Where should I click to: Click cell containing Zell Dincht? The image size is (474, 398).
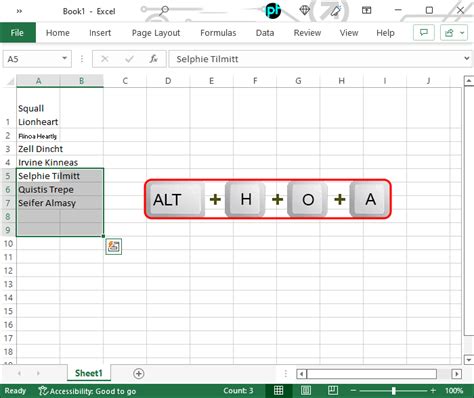pyautogui.click(x=38, y=149)
